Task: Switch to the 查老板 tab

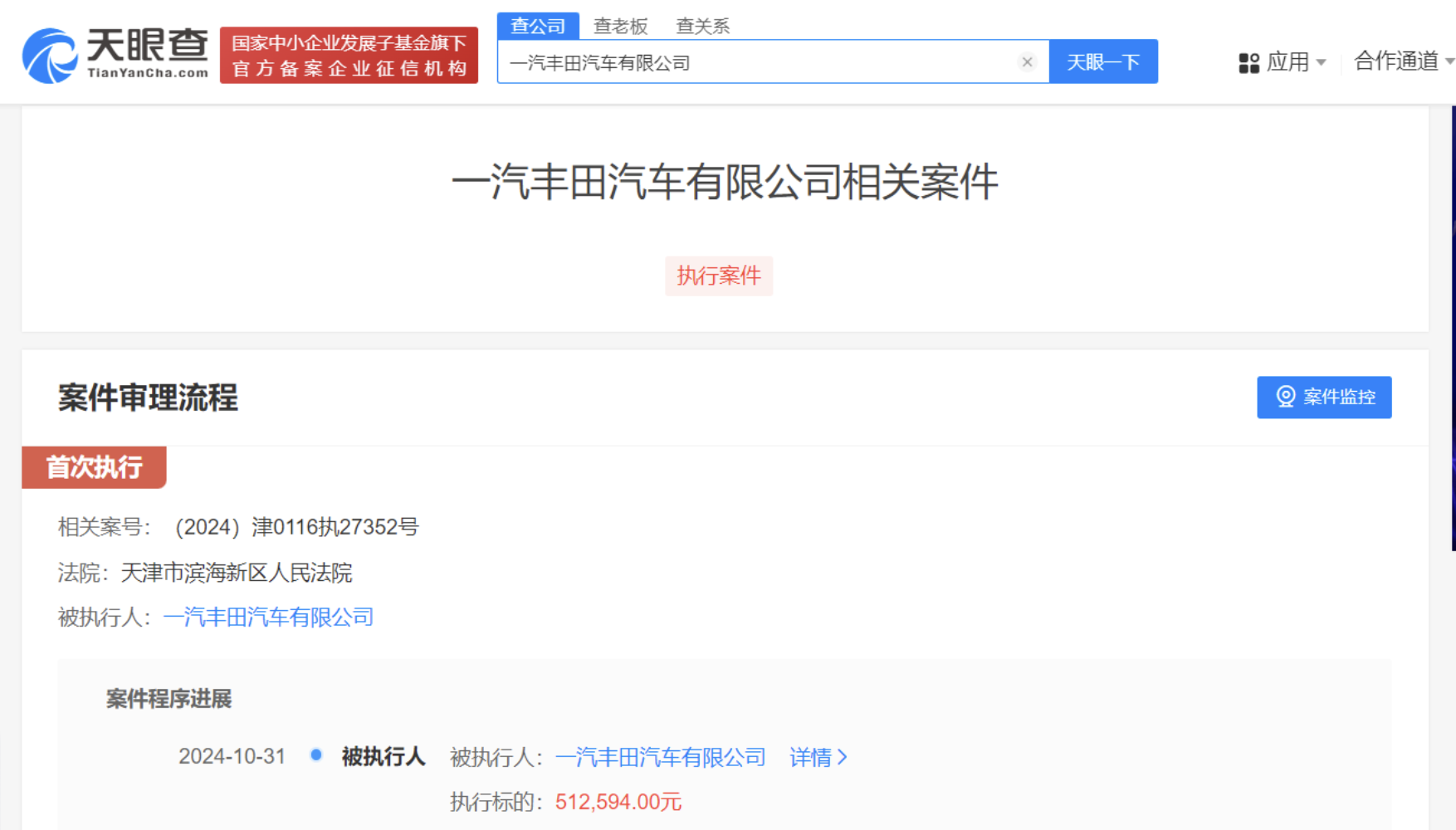Action: [x=620, y=27]
